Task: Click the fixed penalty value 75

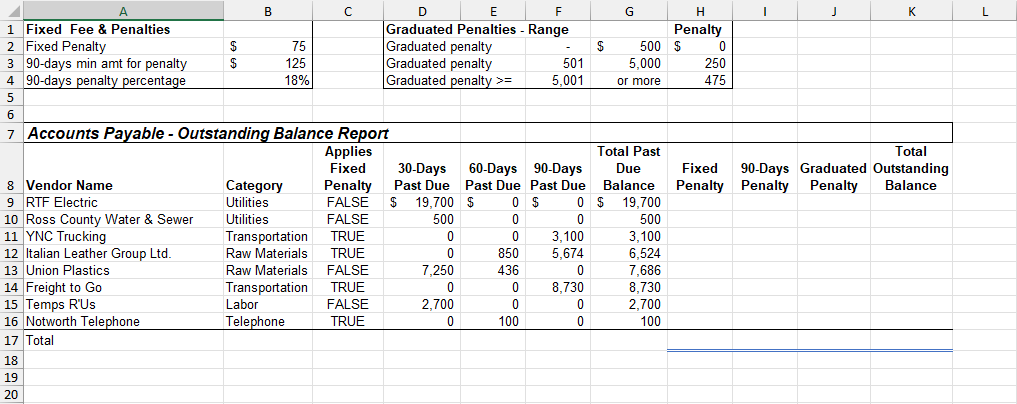Action: 268,47
